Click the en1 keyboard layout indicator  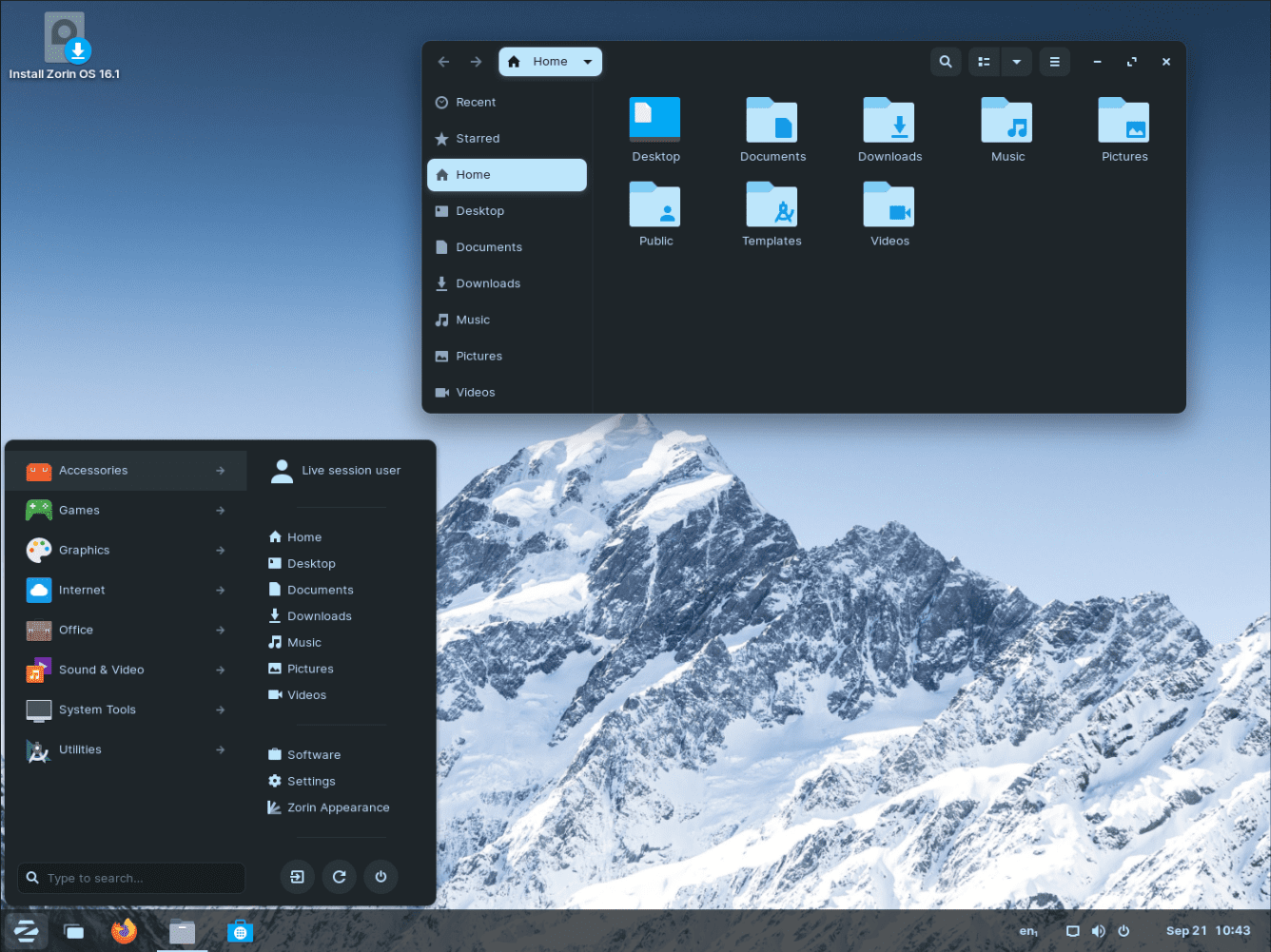tap(1028, 930)
